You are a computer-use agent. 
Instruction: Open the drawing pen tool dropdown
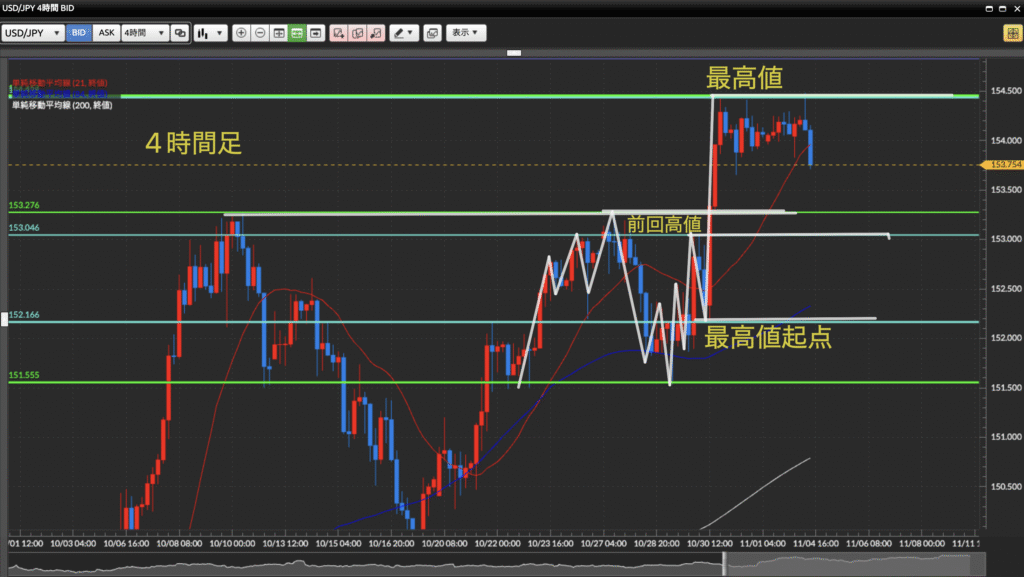[403, 33]
